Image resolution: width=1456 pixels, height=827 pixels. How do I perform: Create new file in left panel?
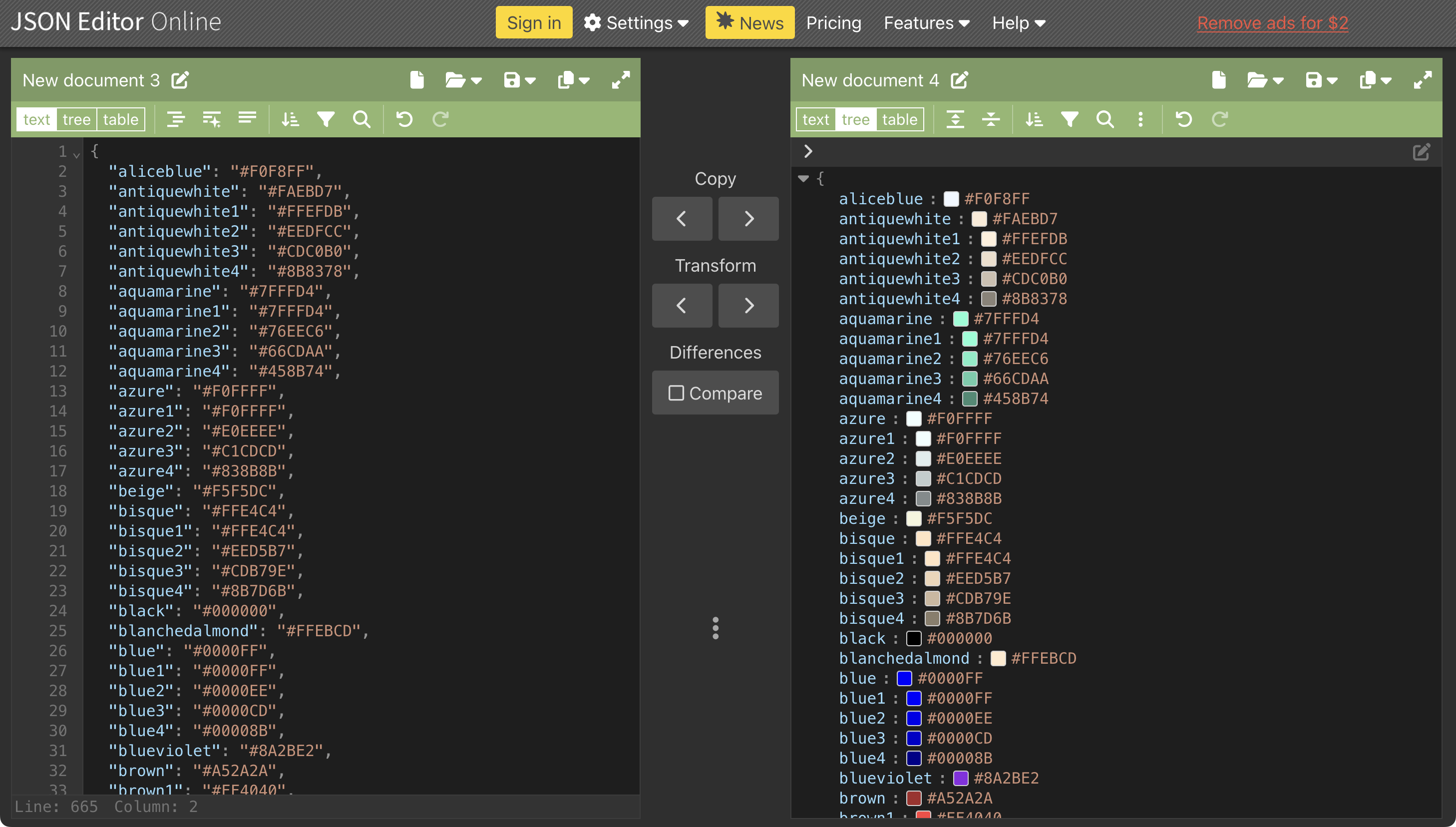coord(417,80)
